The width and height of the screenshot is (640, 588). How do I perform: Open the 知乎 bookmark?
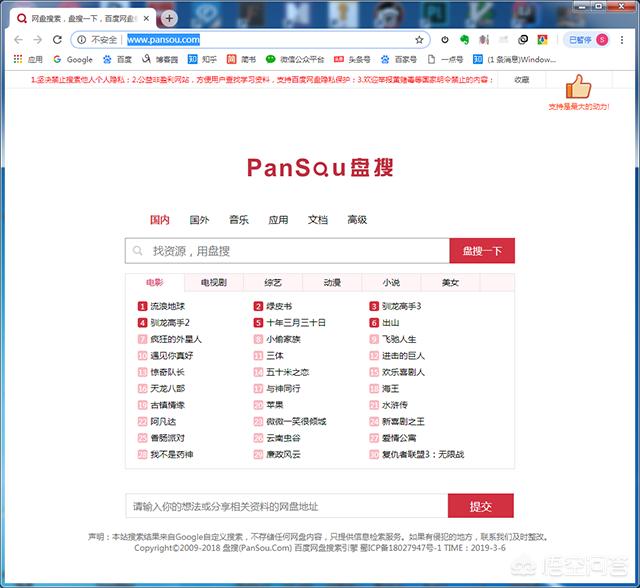(202, 60)
